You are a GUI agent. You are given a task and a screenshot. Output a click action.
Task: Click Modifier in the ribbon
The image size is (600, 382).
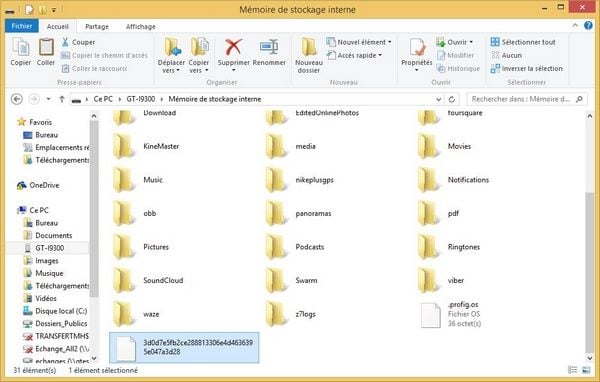click(455, 55)
